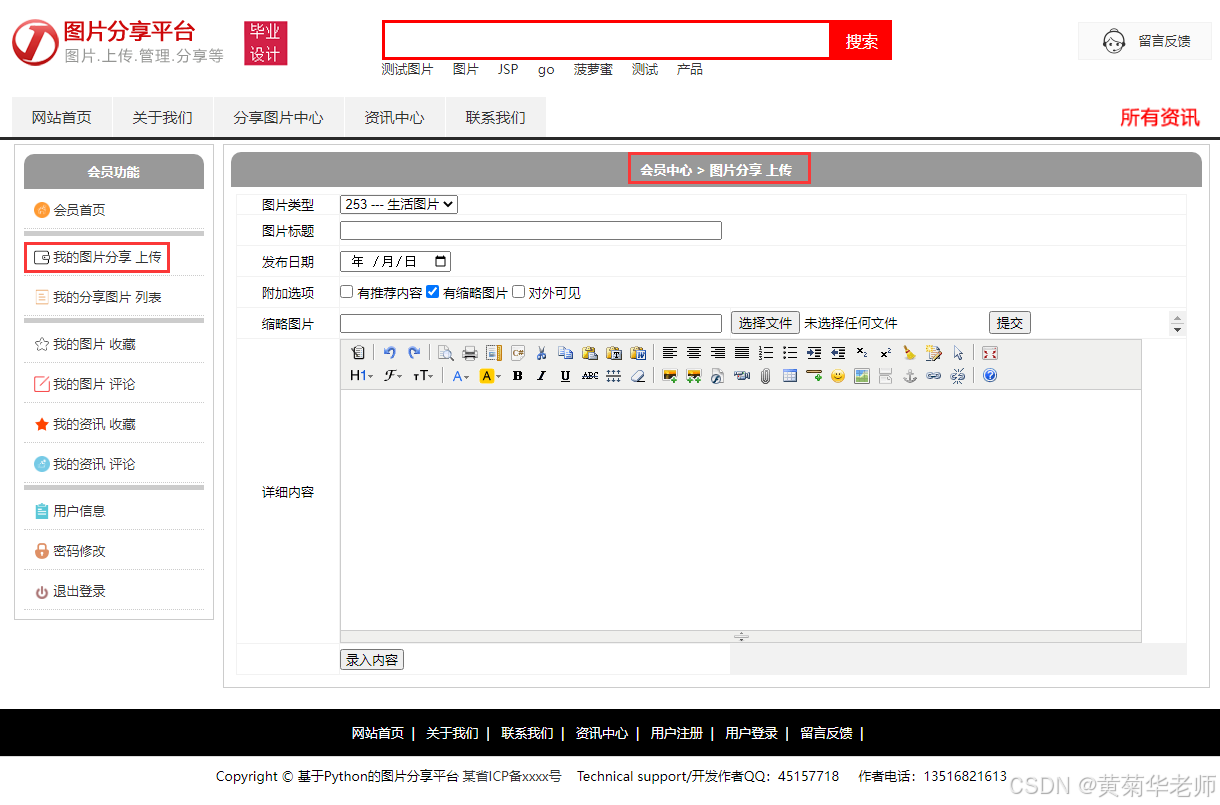Toggle the 对外可见 checkbox
1220x805 pixels.
pyautogui.click(x=518, y=291)
